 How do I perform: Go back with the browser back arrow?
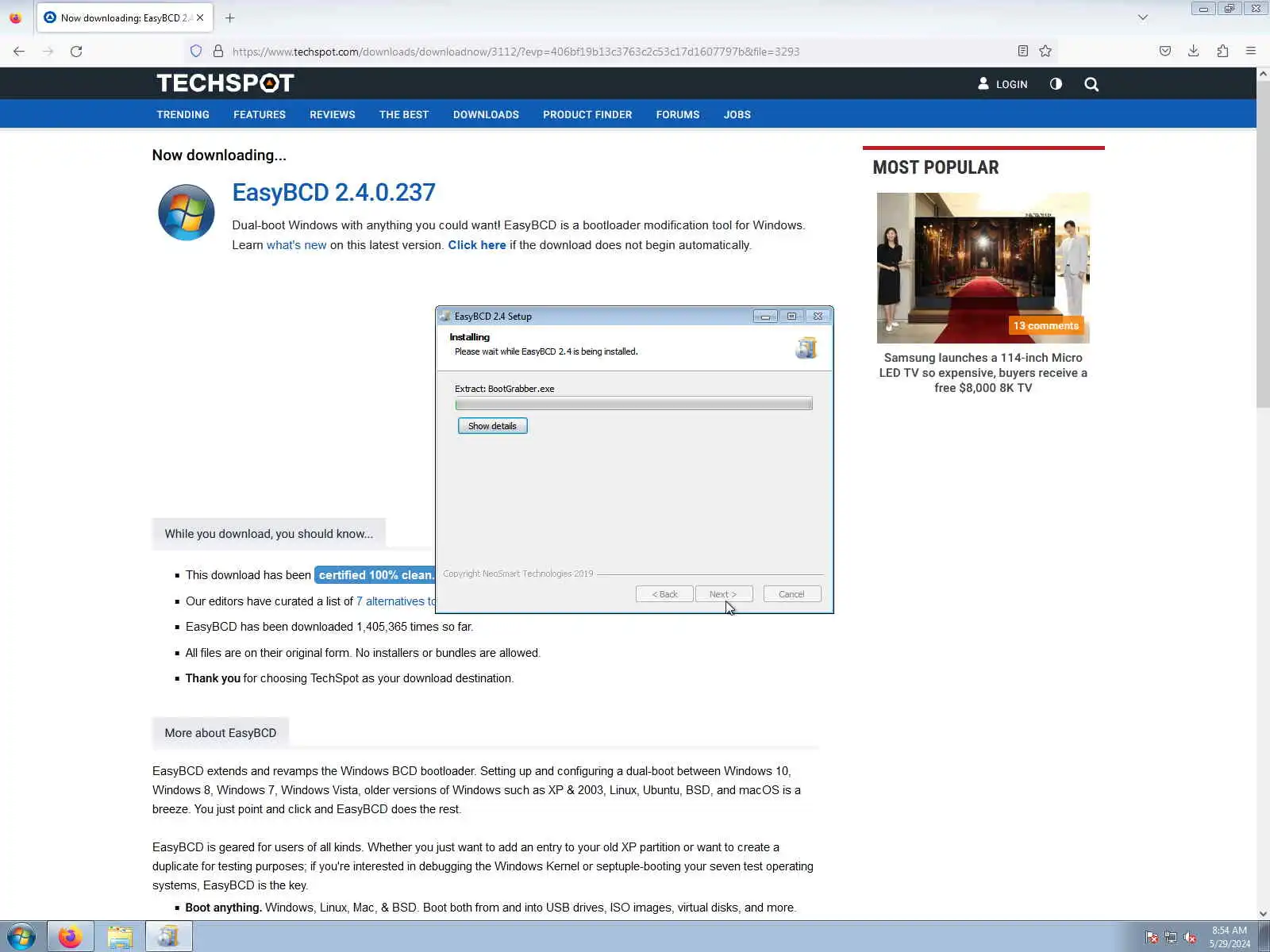[19, 52]
